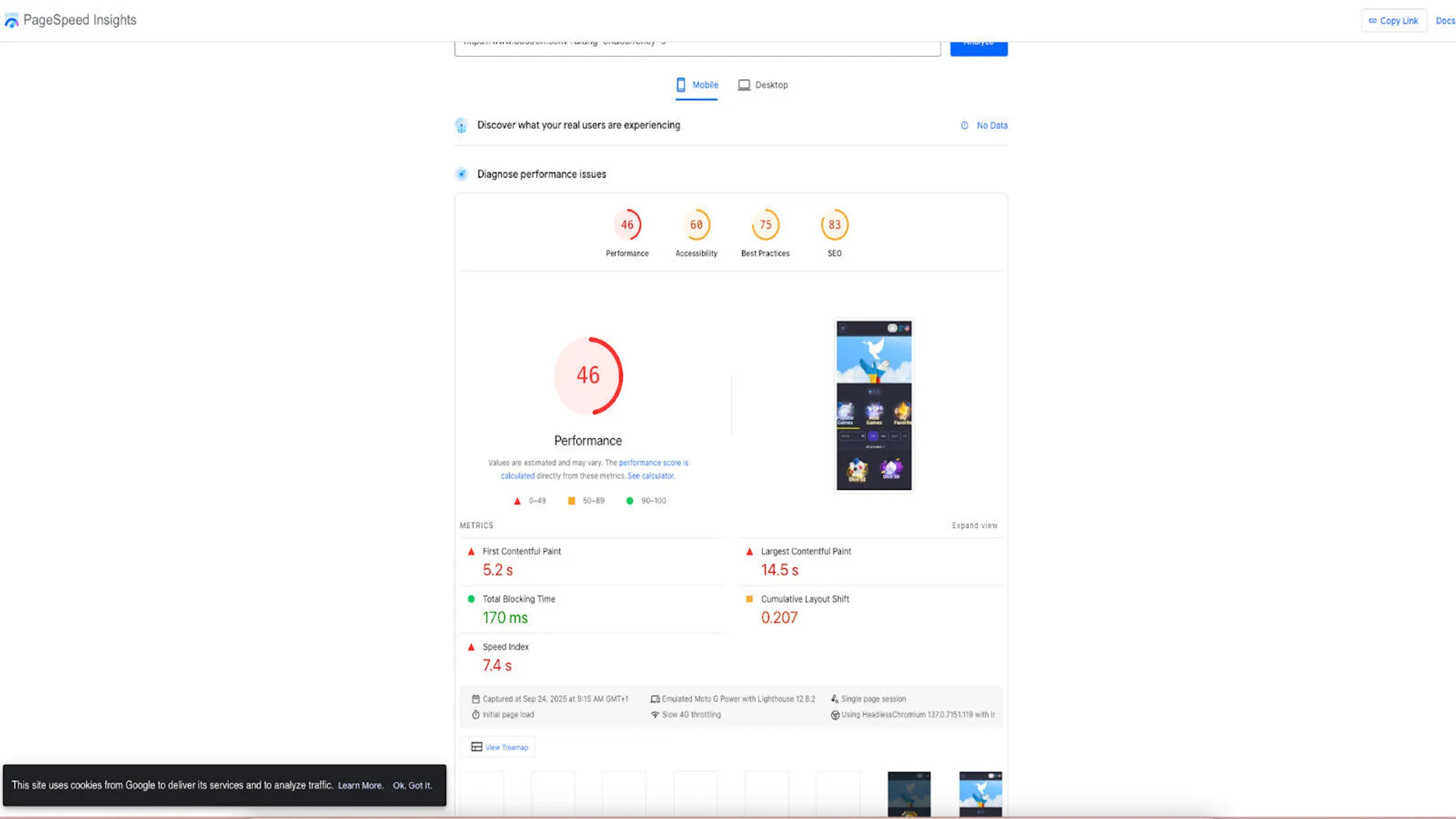
Task: Select the SEO score 83 gauge
Action: [x=834, y=225]
